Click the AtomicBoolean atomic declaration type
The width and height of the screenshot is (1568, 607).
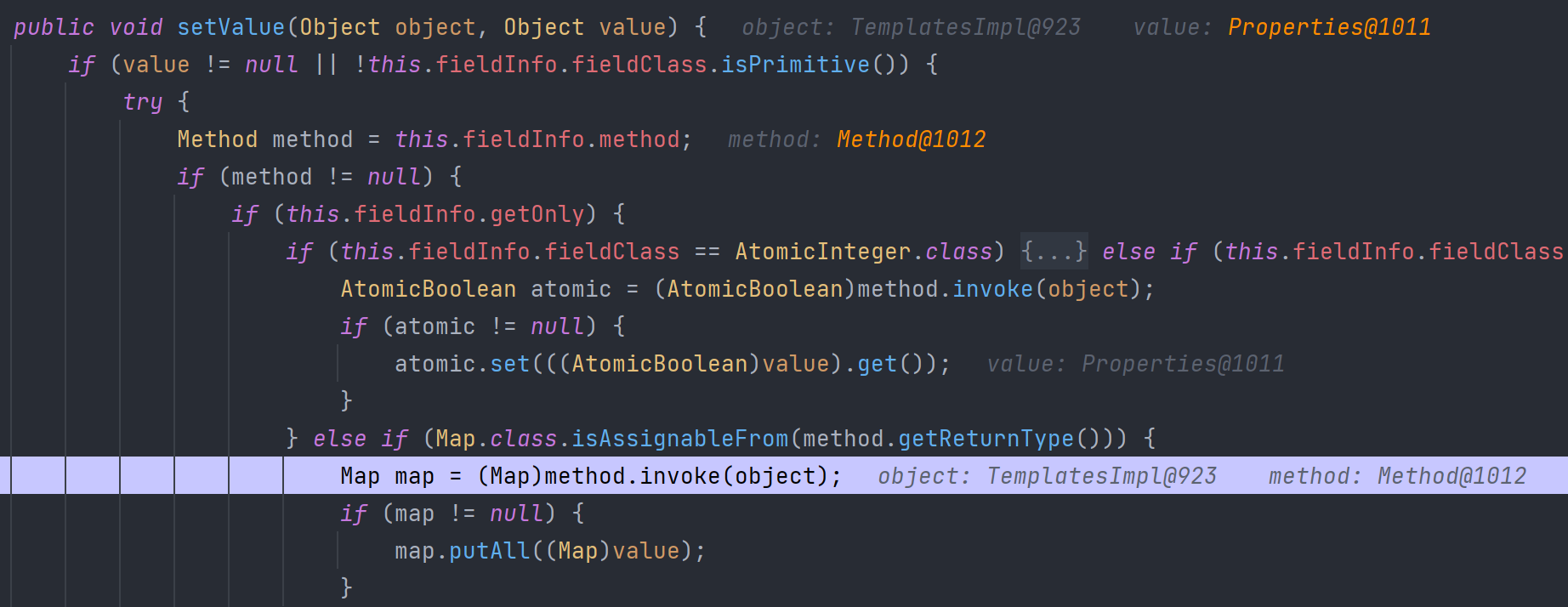coord(429,289)
